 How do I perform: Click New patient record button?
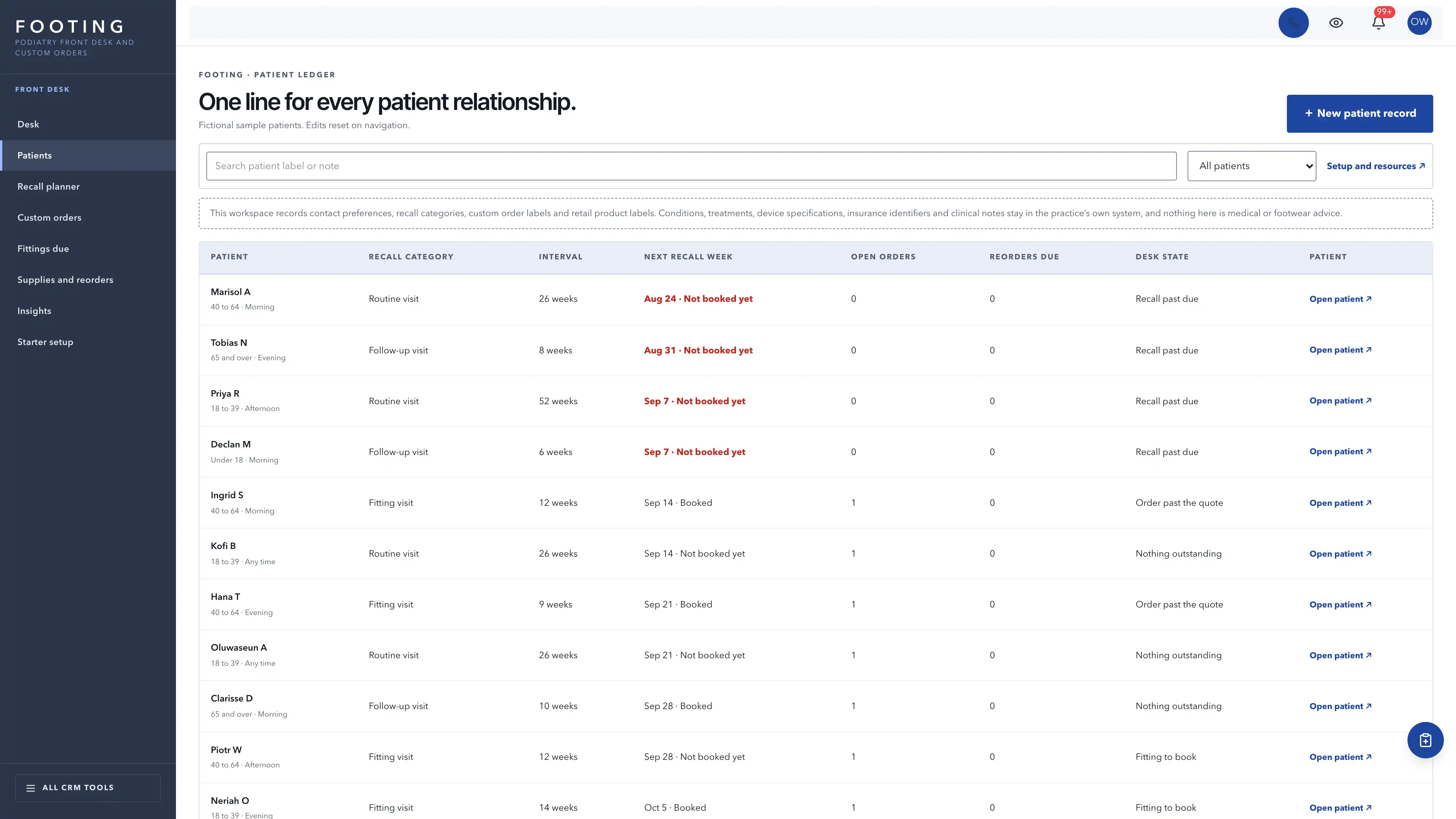(1359, 114)
